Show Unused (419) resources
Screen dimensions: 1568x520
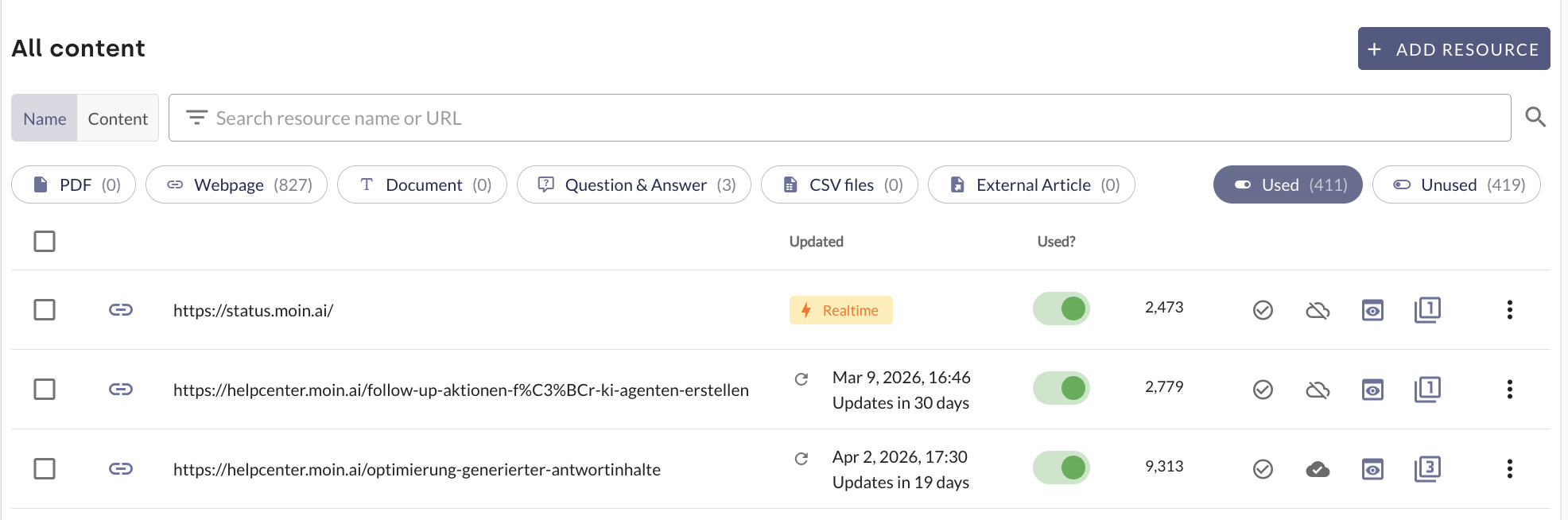point(1456,184)
